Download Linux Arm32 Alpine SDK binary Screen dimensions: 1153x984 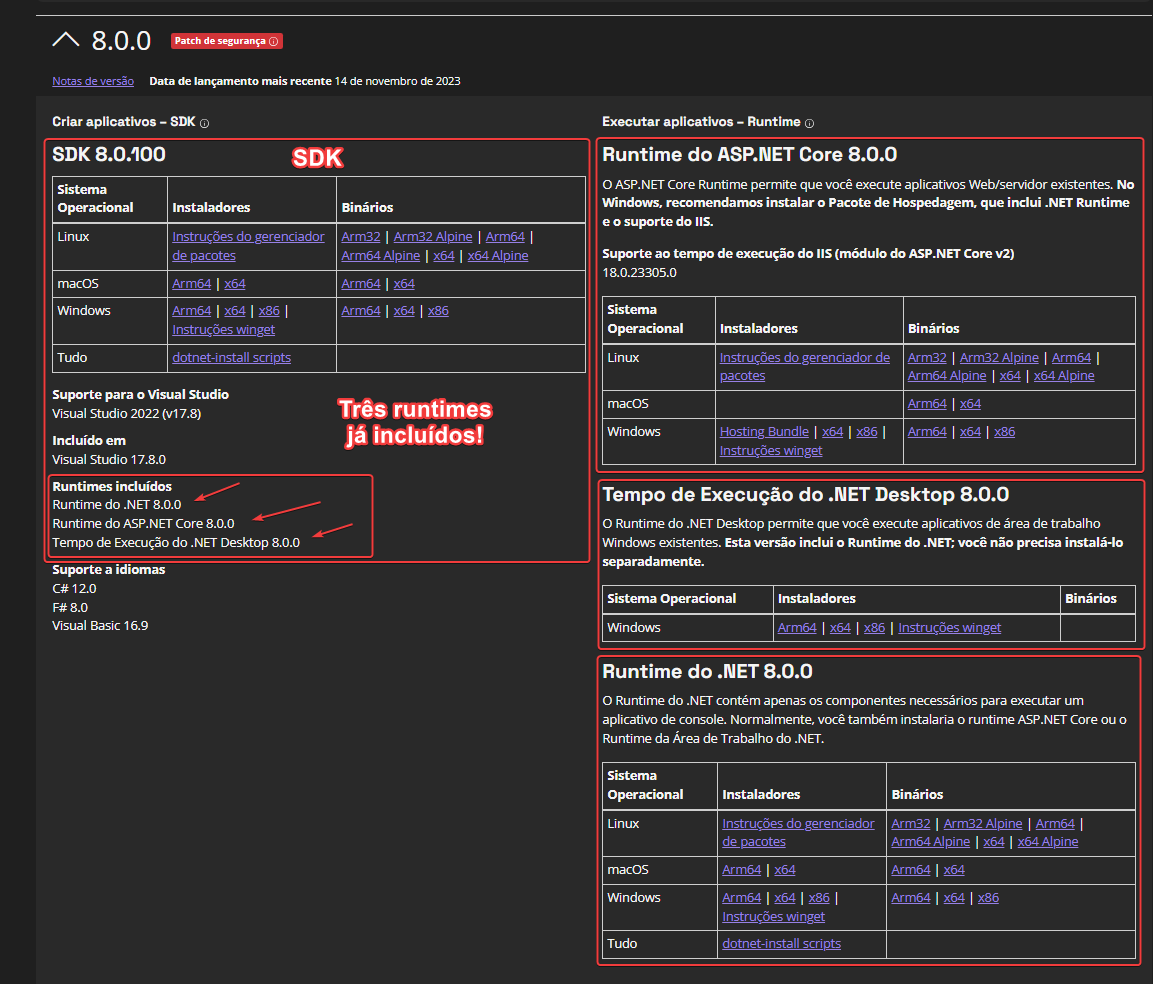tap(432, 236)
